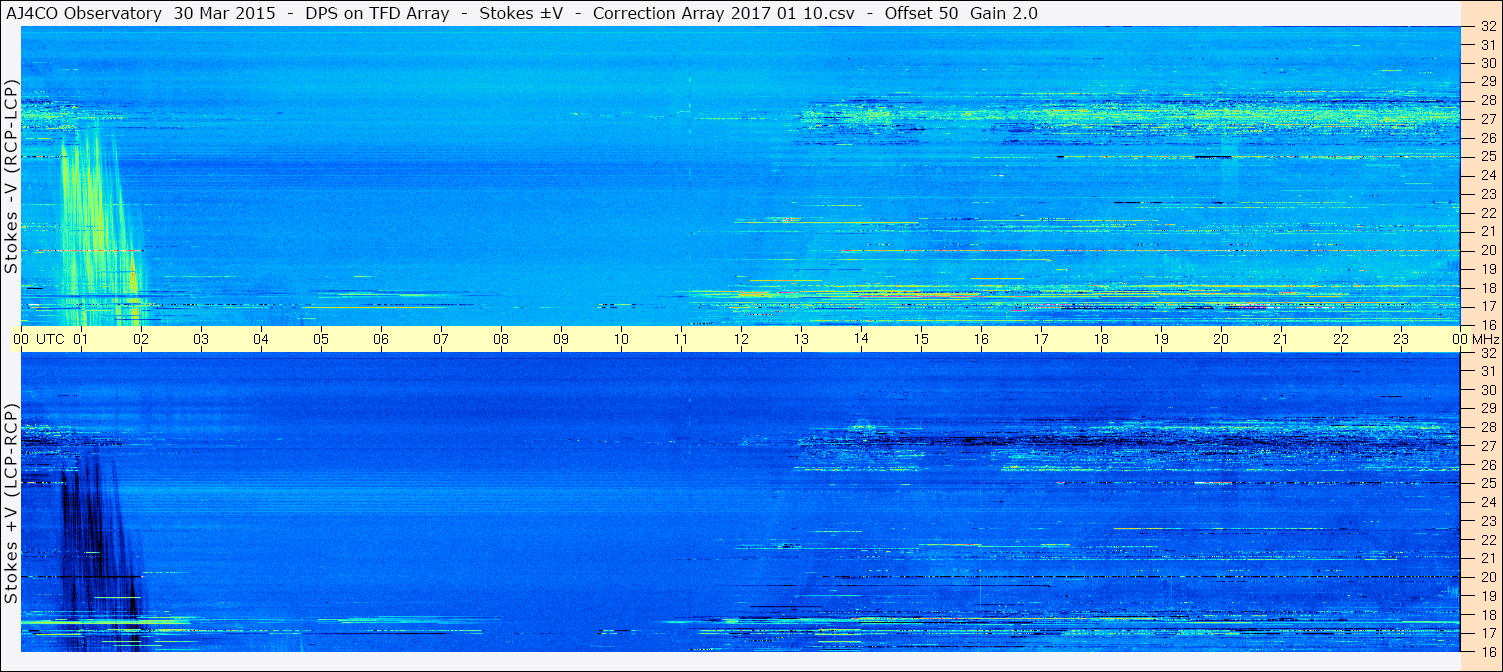Select the 19 hour mark on time axis
Image resolution: width=1503 pixels, height=672 pixels.
(x=1161, y=339)
